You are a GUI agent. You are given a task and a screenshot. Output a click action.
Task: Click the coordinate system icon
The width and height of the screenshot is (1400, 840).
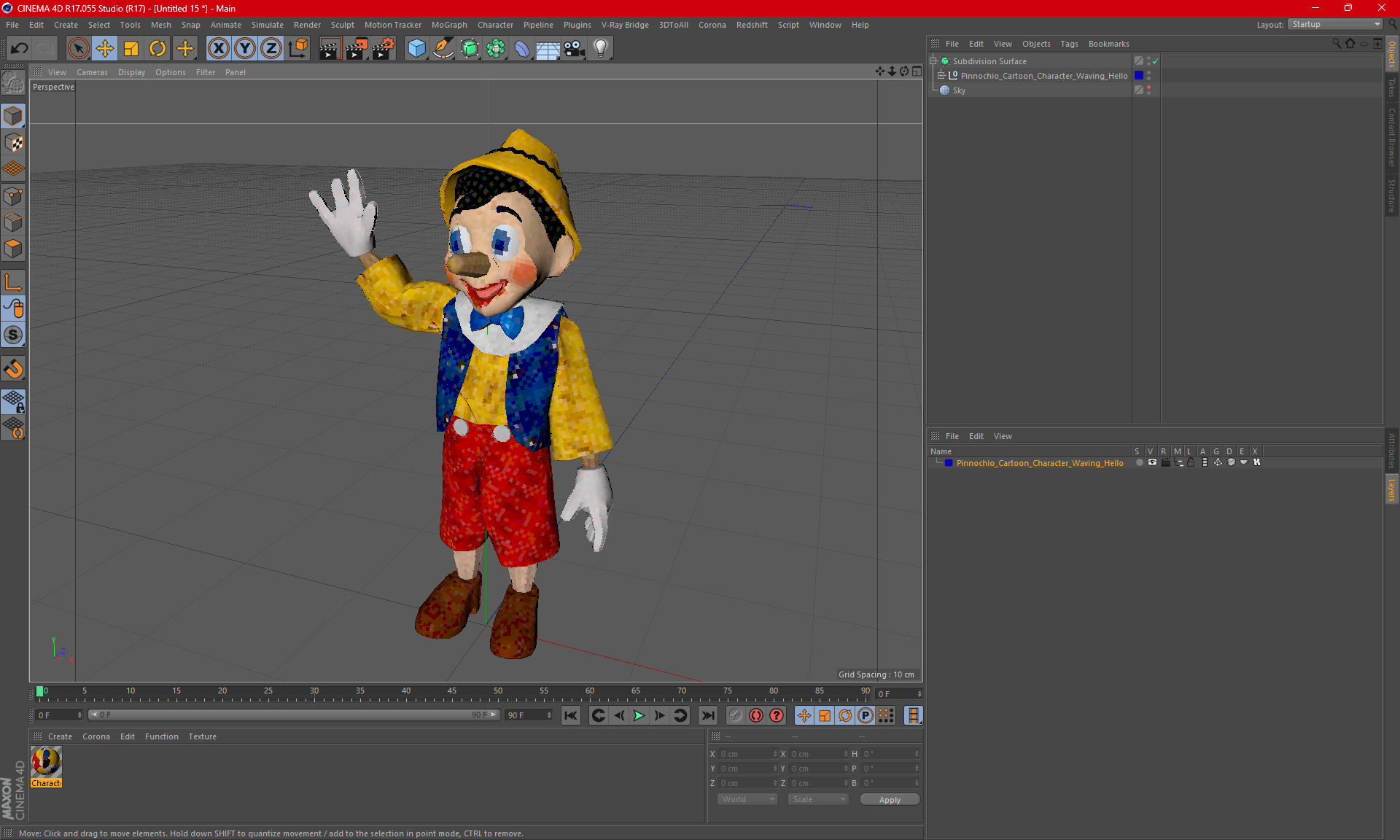point(297,49)
